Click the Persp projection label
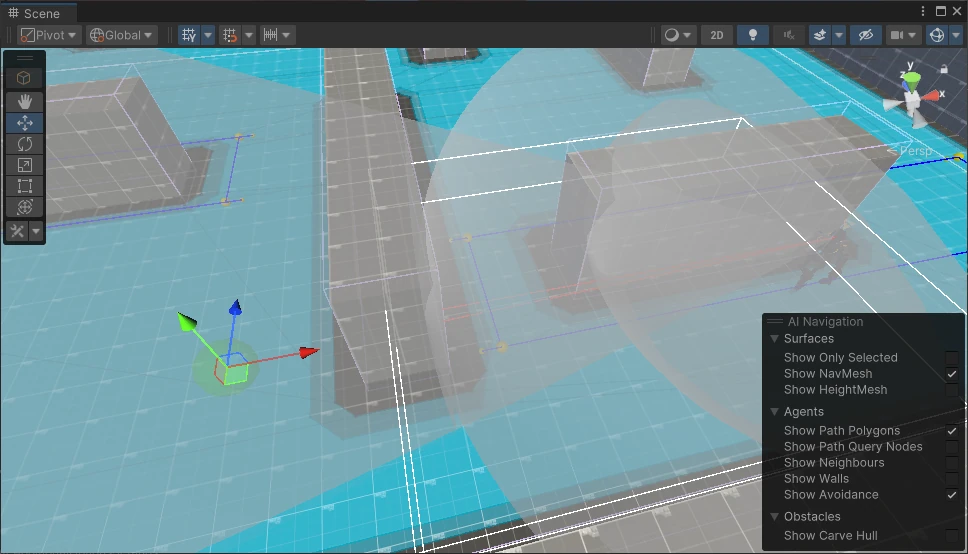 (x=916, y=151)
